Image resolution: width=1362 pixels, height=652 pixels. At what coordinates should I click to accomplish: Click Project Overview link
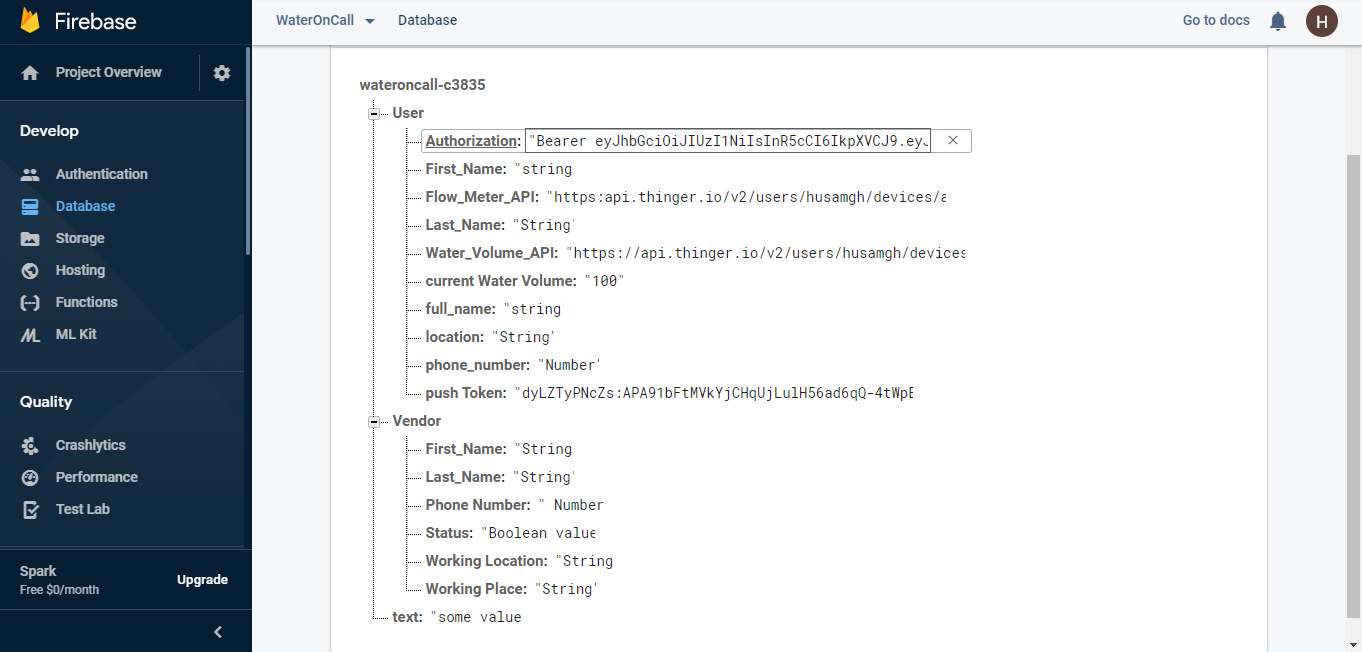[108, 72]
